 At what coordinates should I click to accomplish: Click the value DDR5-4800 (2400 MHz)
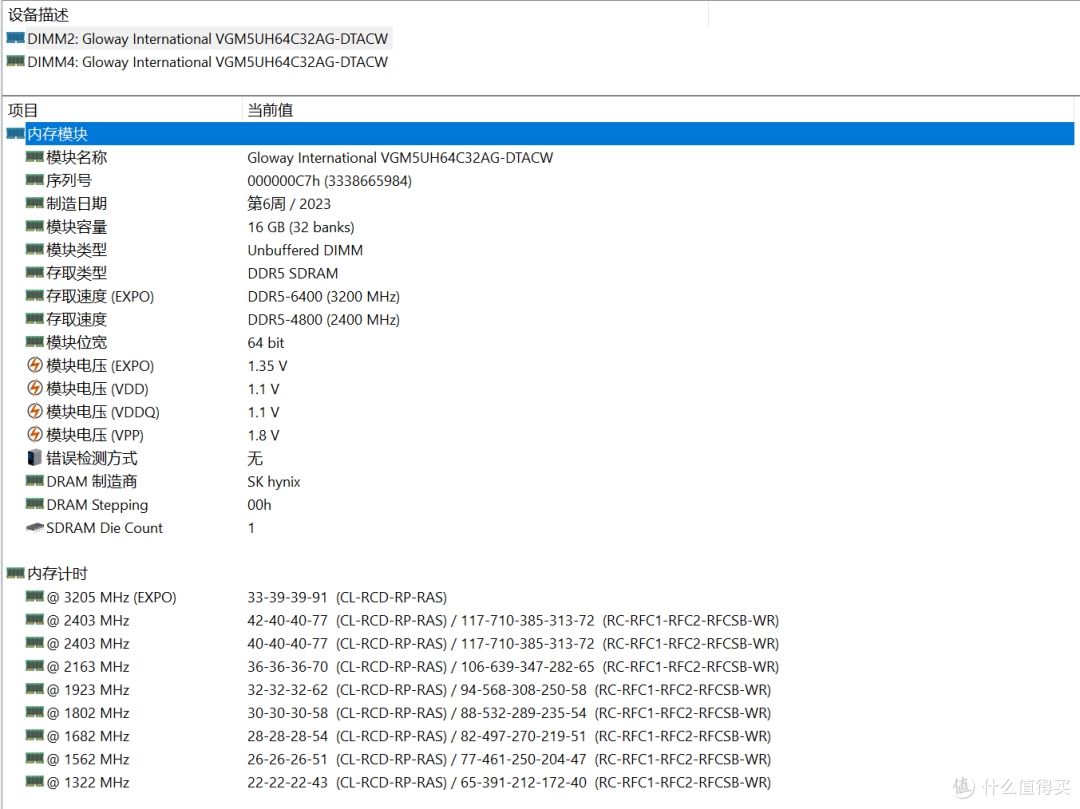pyautogui.click(x=324, y=319)
